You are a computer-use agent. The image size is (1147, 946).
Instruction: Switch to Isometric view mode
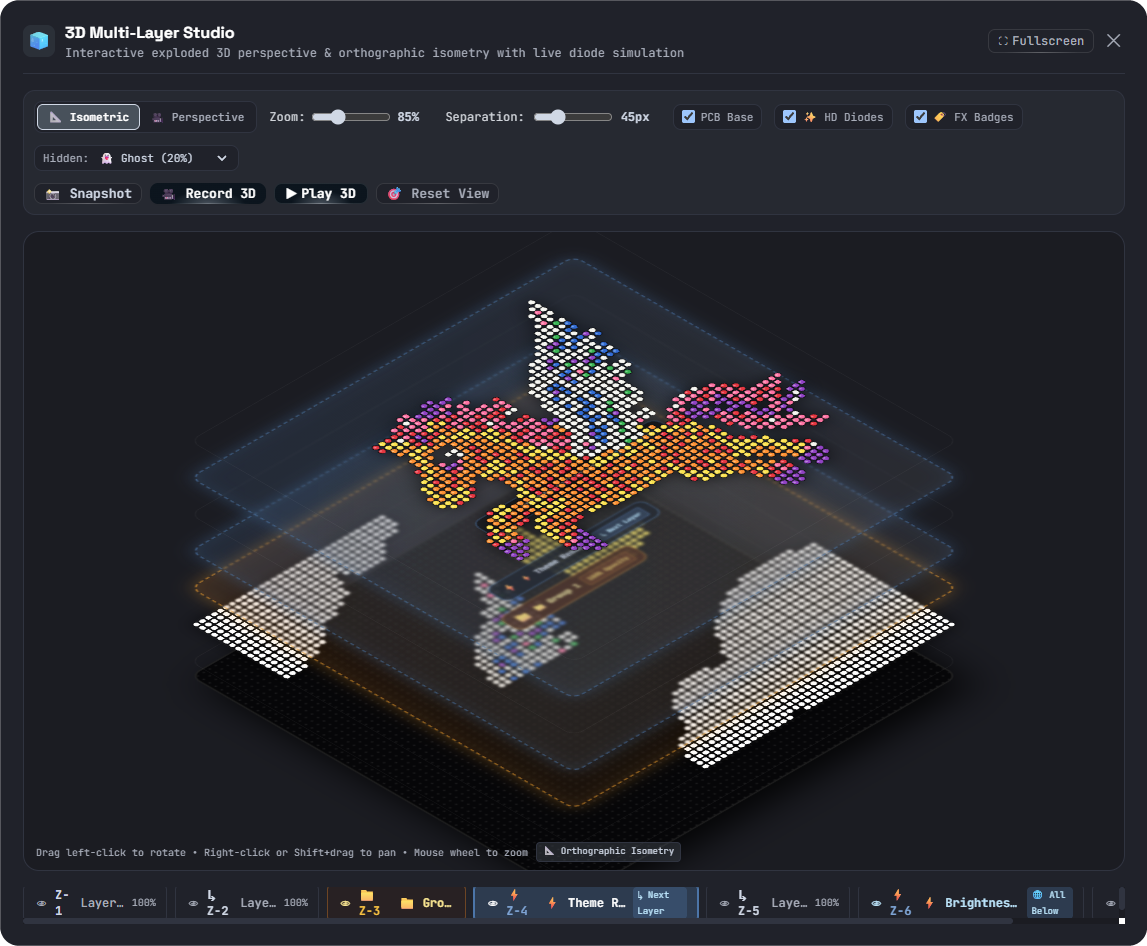click(89, 117)
